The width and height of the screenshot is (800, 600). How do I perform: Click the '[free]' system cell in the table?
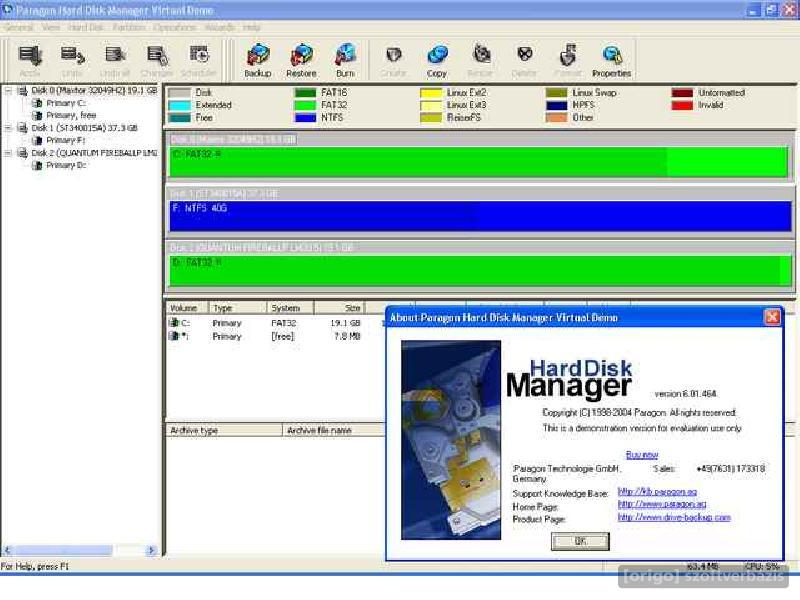(283, 336)
